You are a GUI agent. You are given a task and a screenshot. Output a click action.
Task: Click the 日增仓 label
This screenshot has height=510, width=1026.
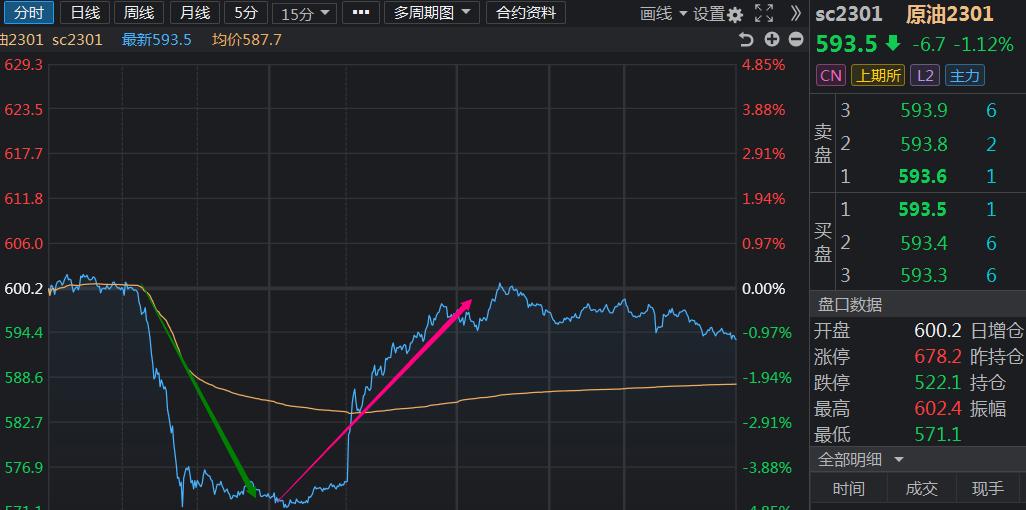click(998, 330)
